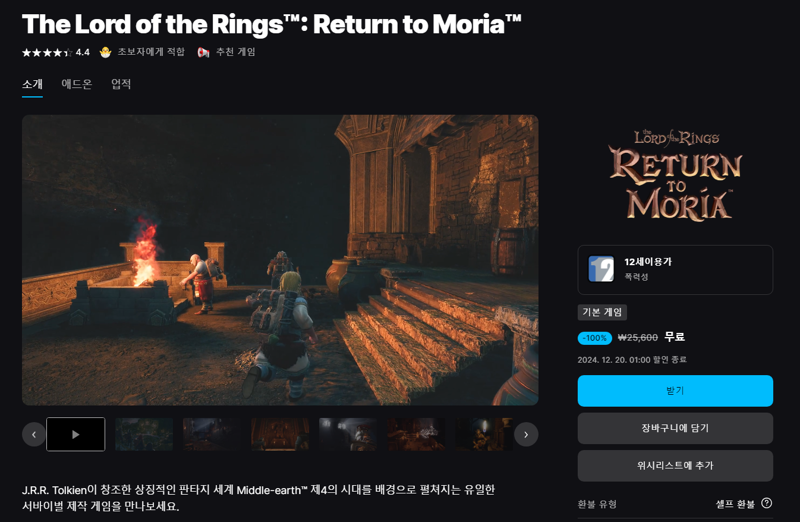Show next thumbnails with right arrow
The image size is (800, 522).
[x=526, y=435]
